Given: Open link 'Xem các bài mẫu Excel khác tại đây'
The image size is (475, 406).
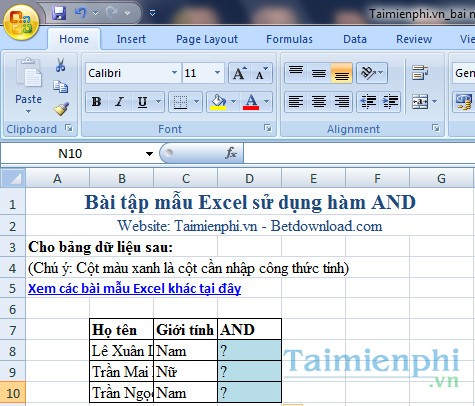Looking at the screenshot, I should click(135, 288).
